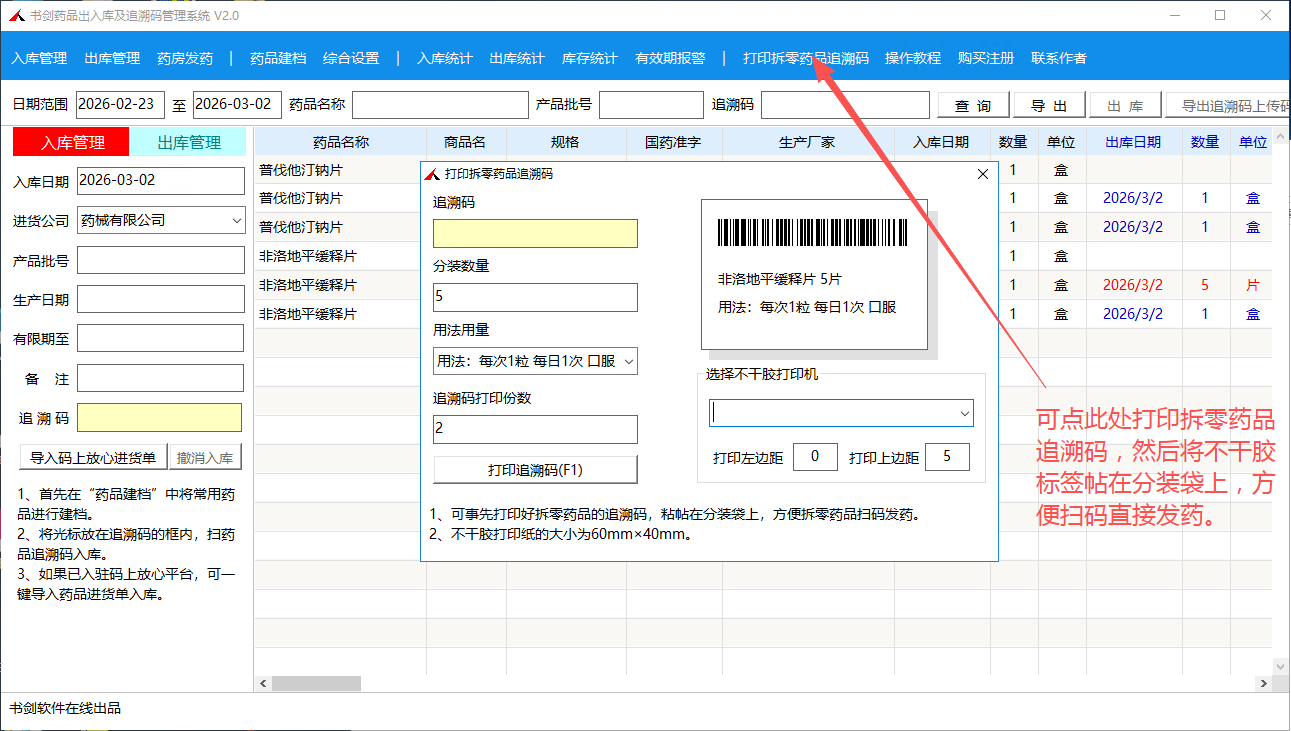Select the 库存统计 menu item
Viewport: 1291px width, 731px height.
pos(589,58)
